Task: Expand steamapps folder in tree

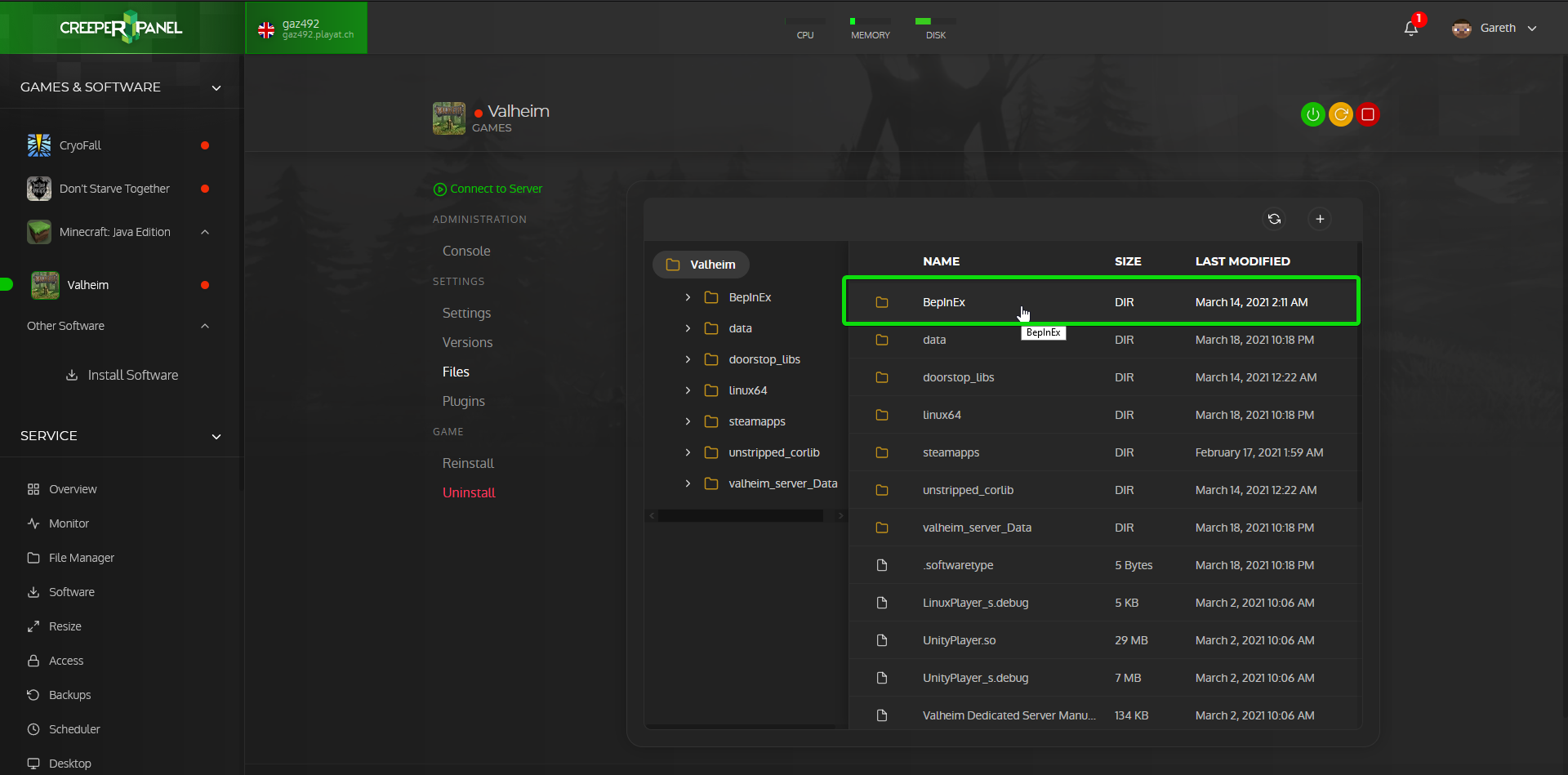Action: [688, 421]
